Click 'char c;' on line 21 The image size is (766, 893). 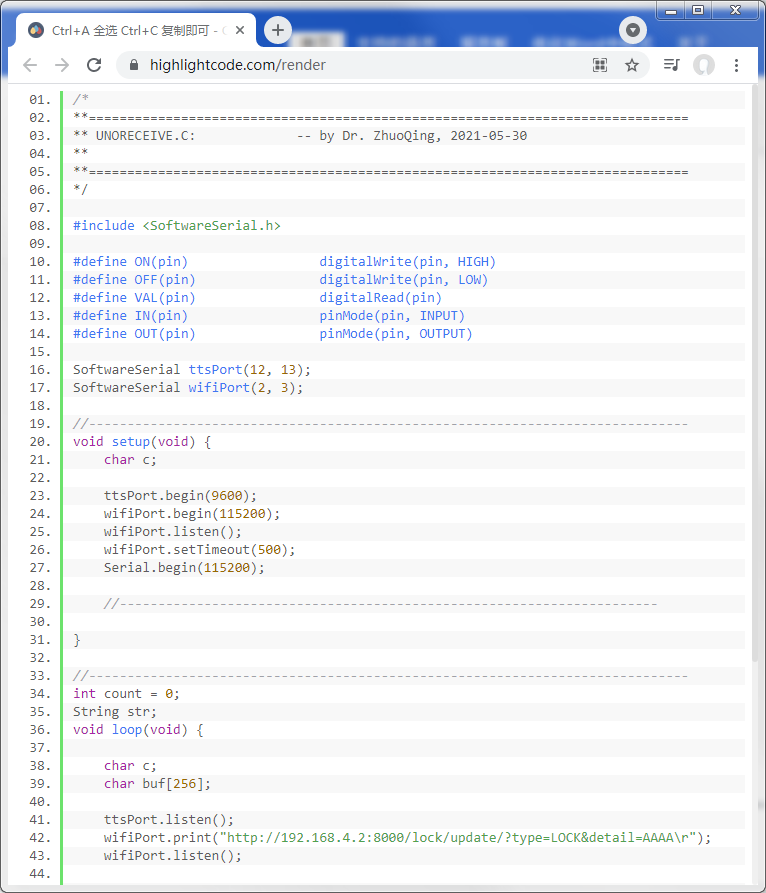130,460
